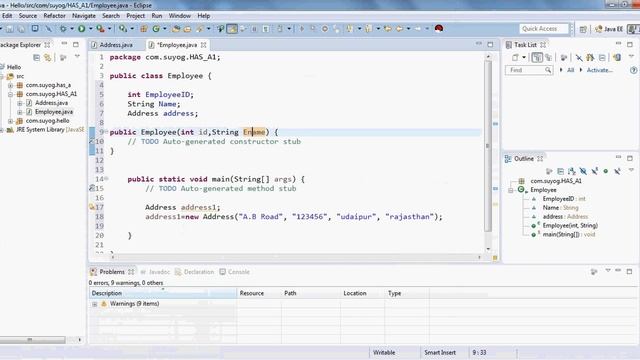The height and width of the screenshot is (360, 640).
Task: Click the green Run button
Action: (82, 29)
